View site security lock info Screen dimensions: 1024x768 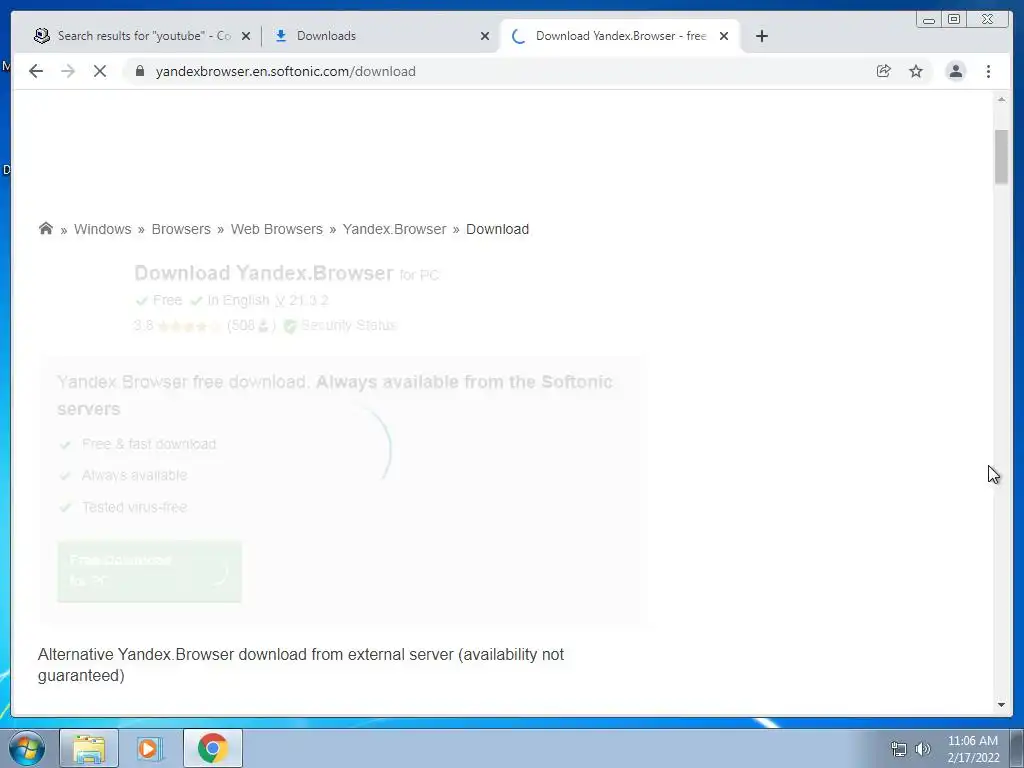coord(140,71)
